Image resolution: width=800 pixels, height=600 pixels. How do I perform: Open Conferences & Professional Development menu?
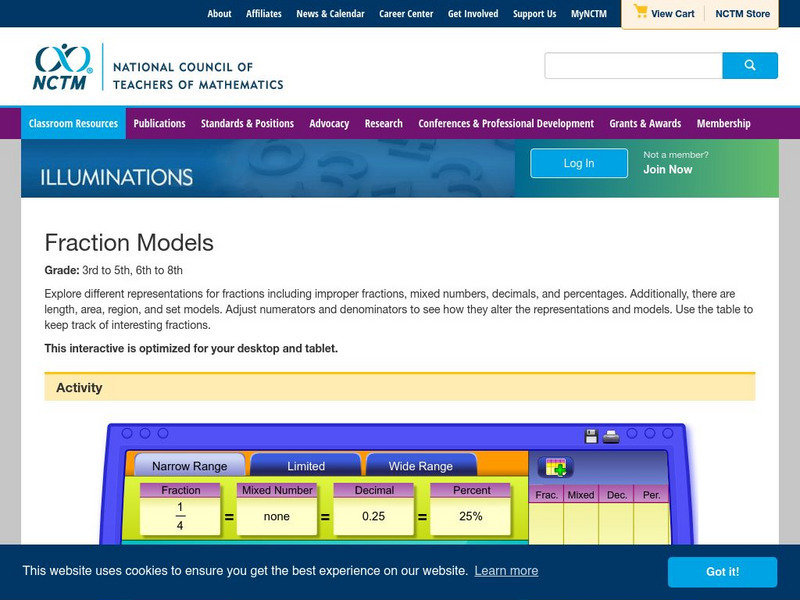tap(506, 123)
